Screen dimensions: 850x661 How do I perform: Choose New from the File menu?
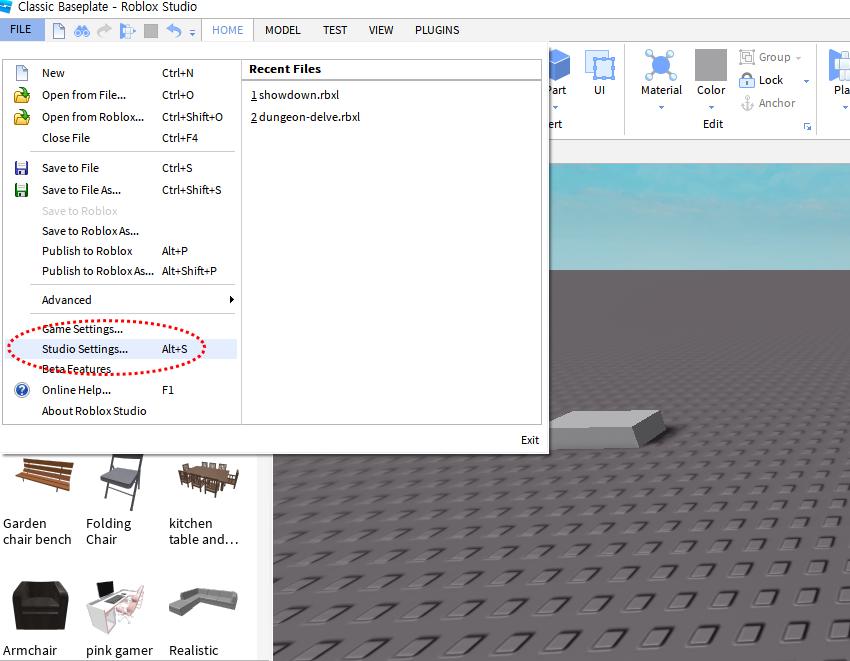[x=121, y=73]
